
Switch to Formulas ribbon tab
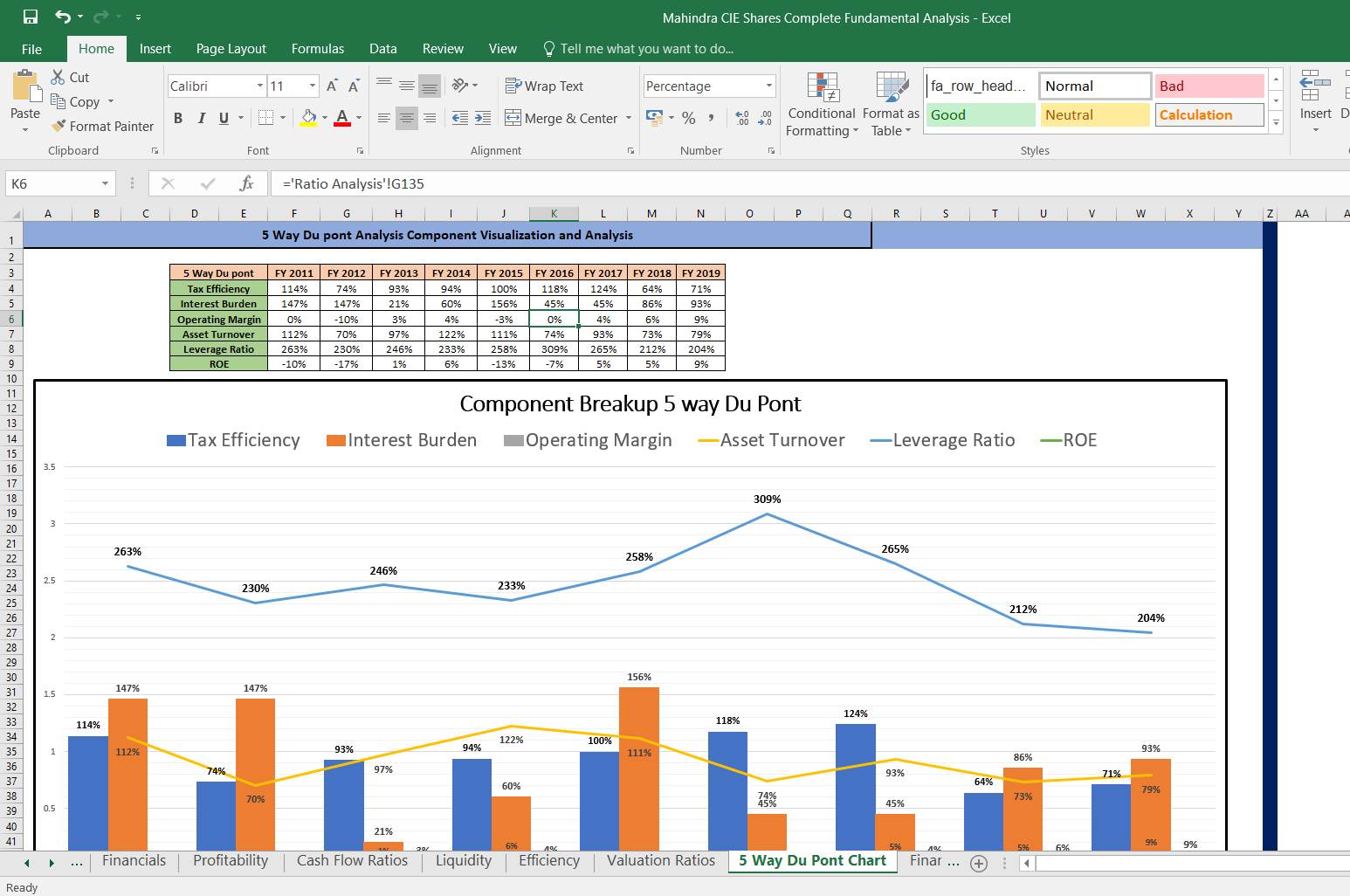click(318, 49)
